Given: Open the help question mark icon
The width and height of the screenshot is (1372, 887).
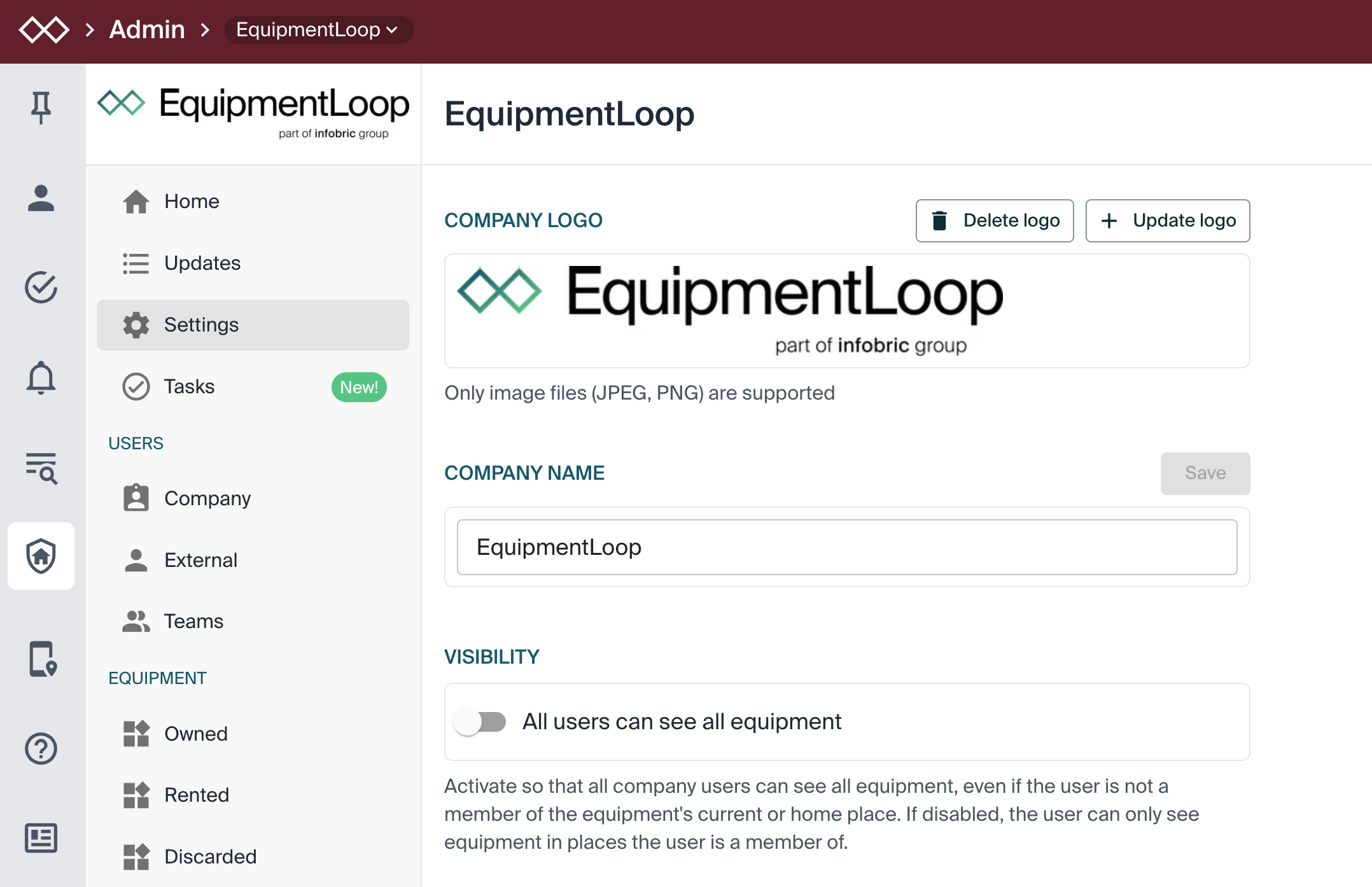Looking at the screenshot, I should point(41,748).
